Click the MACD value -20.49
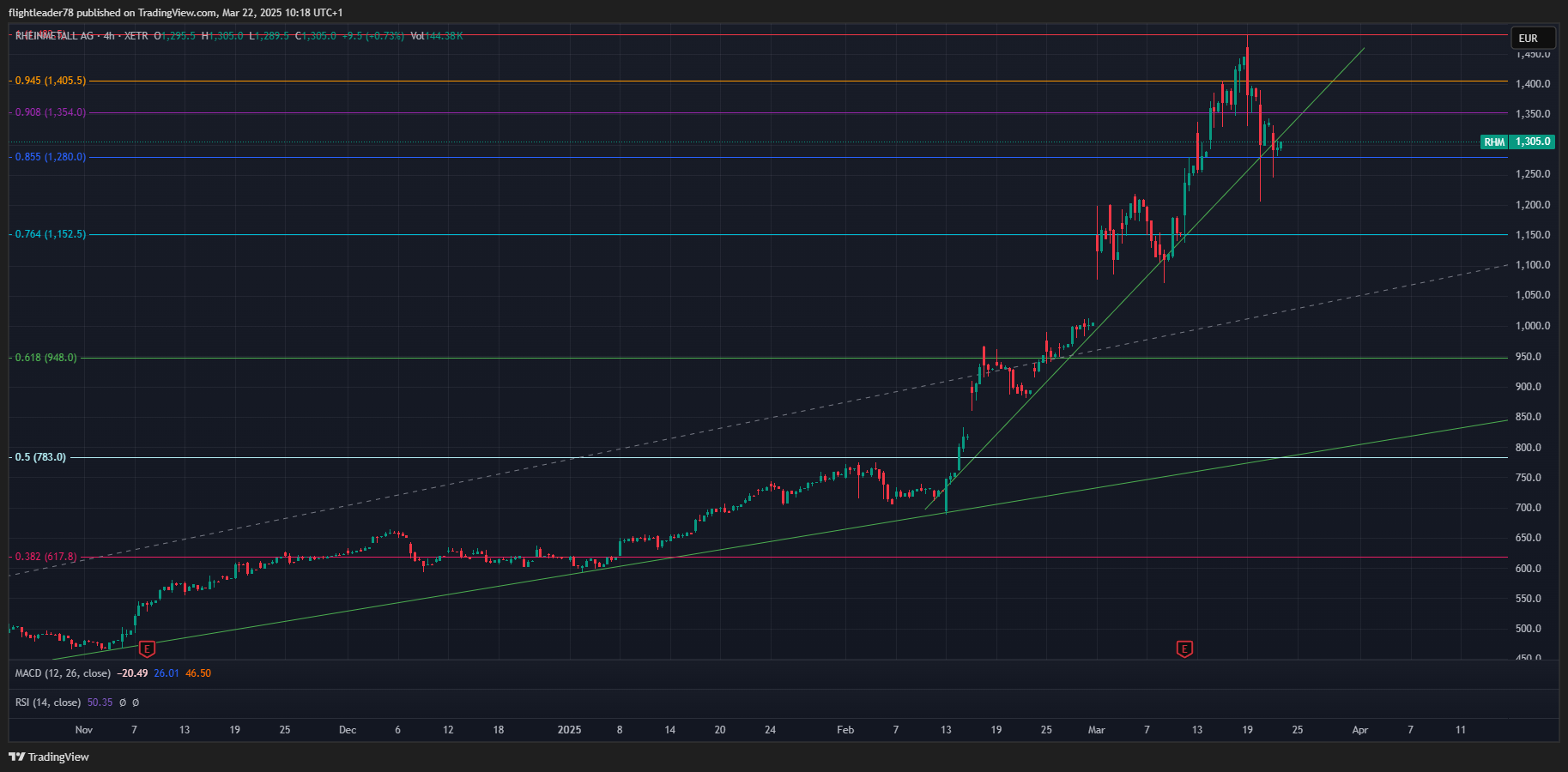 point(133,673)
